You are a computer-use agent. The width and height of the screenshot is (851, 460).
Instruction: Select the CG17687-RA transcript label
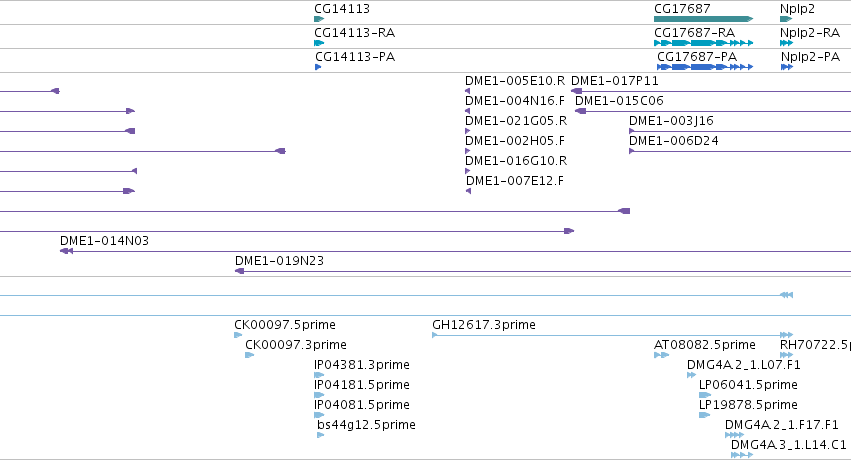click(x=695, y=33)
